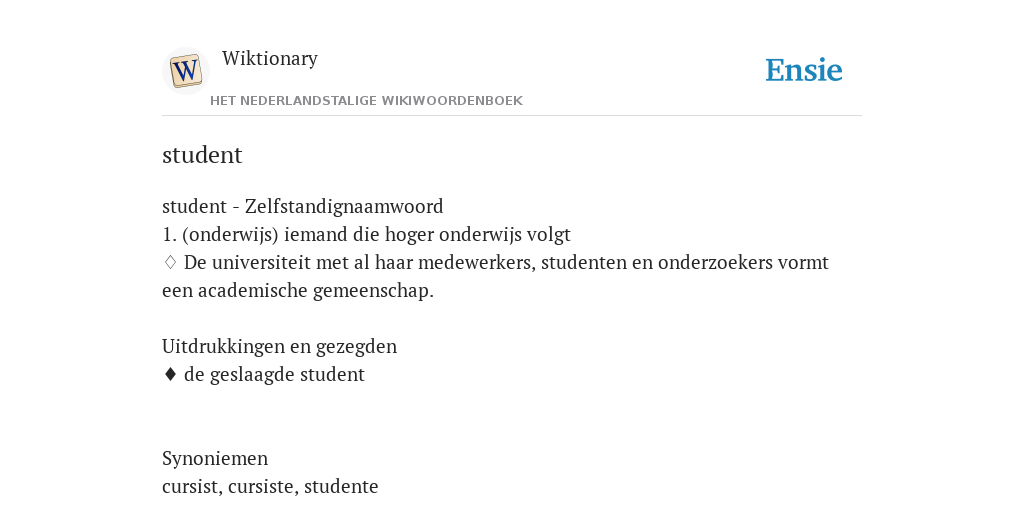Click the Wiktionary source title
The width and height of the screenshot is (1024, 512).
(x=270, y=58)
